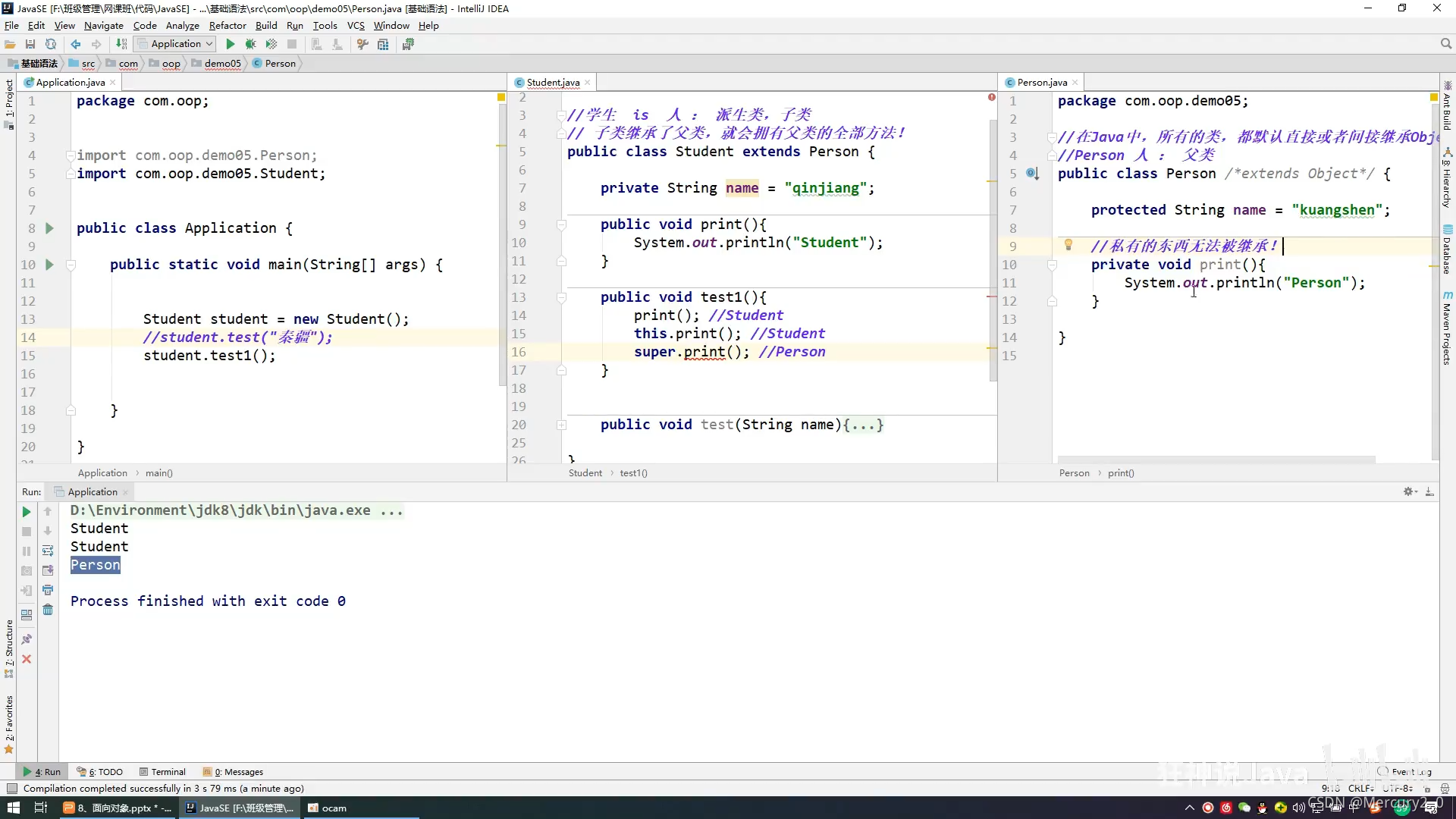Open the Refactor menu
This screenshot has width=1456, height=819.
coord(227,25)
